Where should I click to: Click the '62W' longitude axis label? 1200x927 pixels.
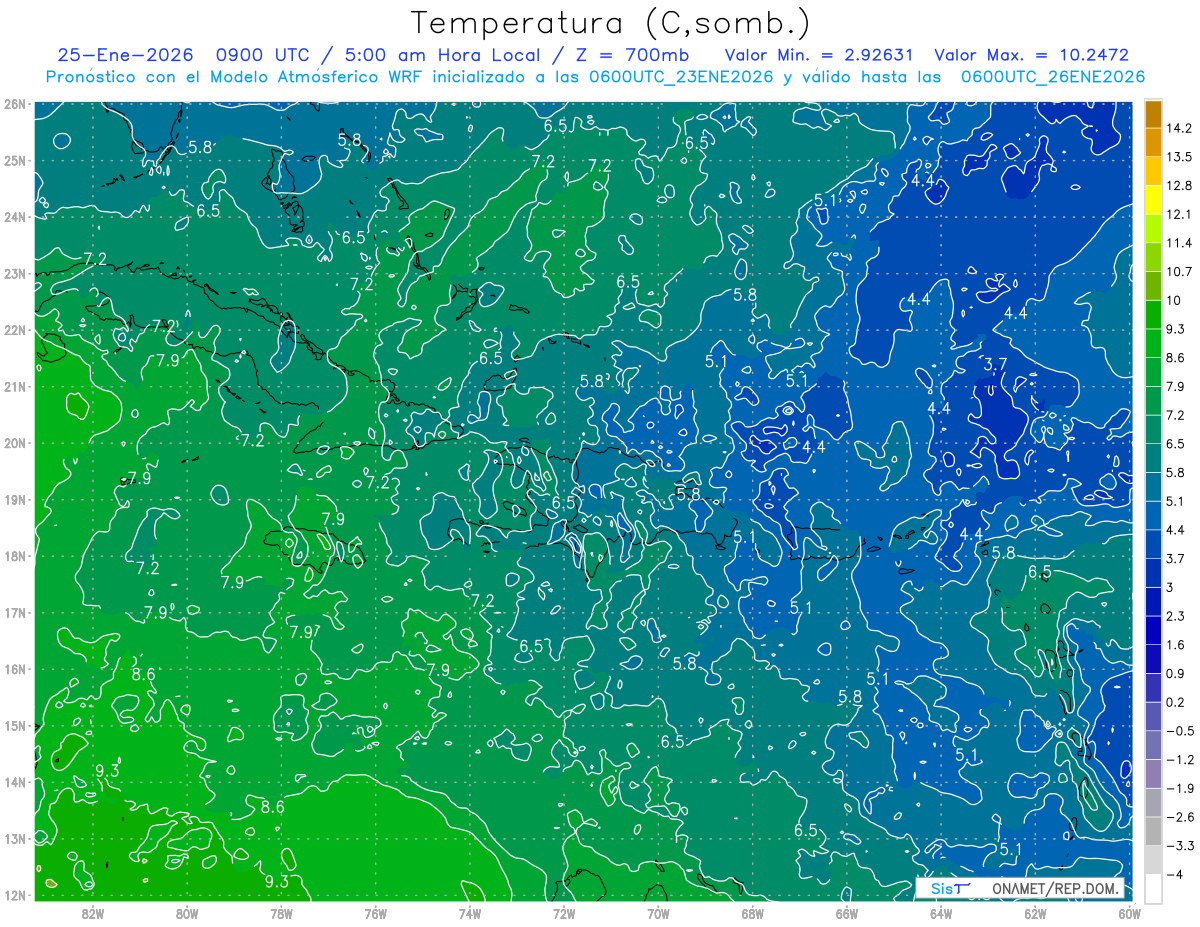coord(1035,913)
